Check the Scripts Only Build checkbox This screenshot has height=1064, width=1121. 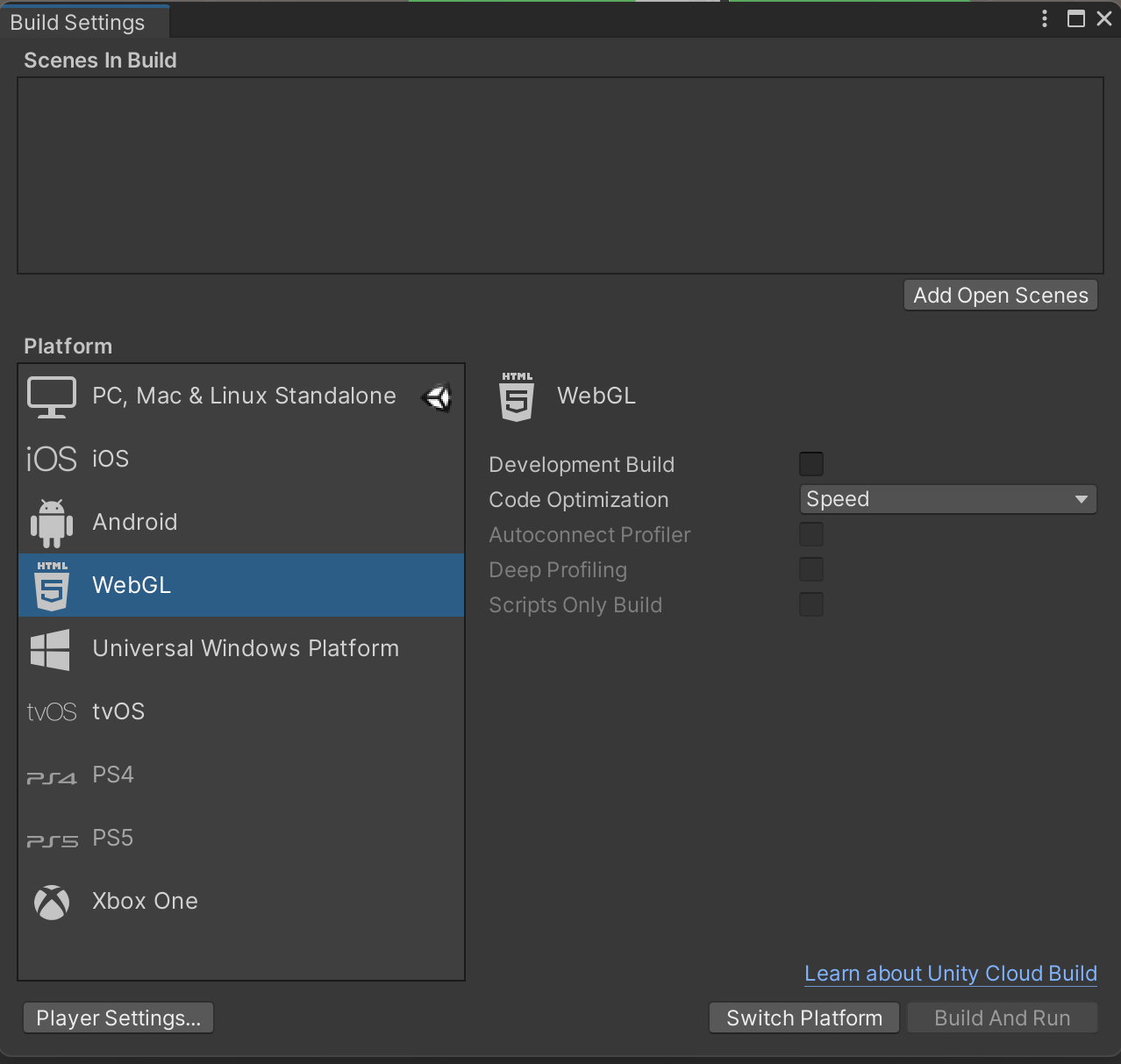pyautogui.click(x=811, y=604)
